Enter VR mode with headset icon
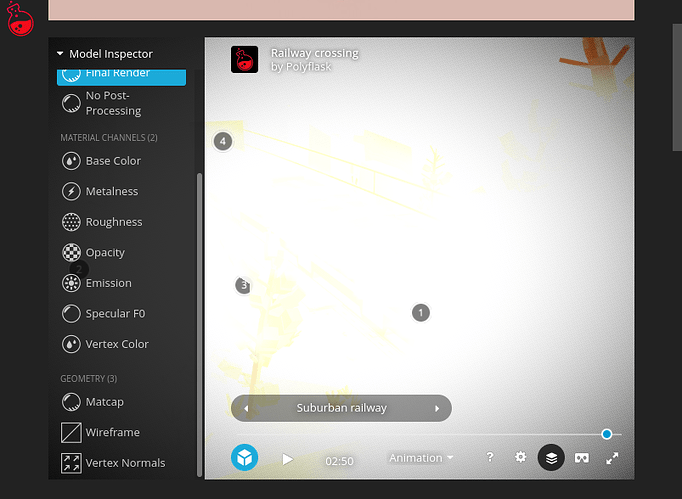Image resolution: width=682 pixels, height=499 pixels. [582, 458]
